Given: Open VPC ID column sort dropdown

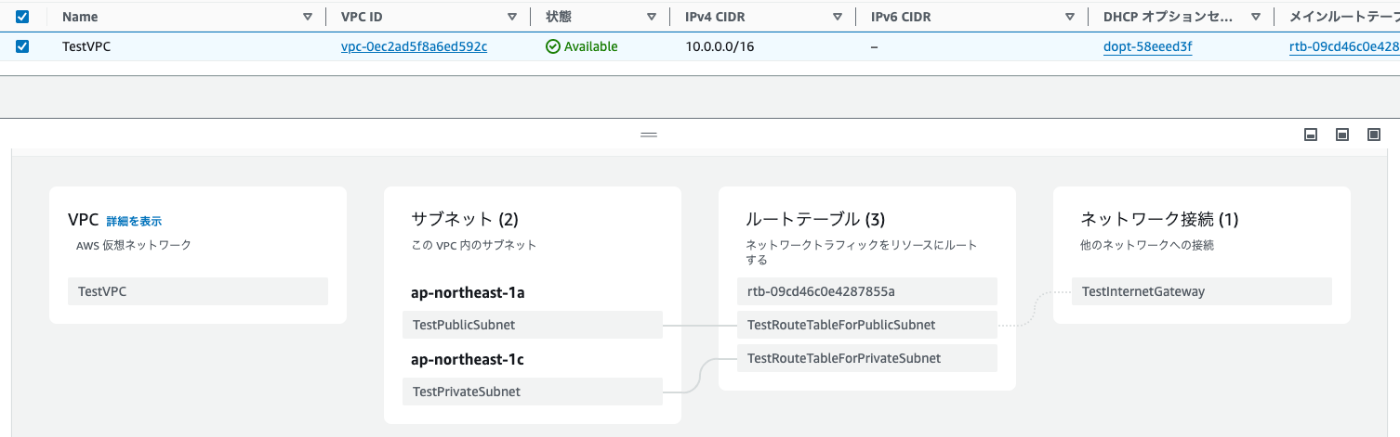Looking at the screenshot, I should coord(512,17).
